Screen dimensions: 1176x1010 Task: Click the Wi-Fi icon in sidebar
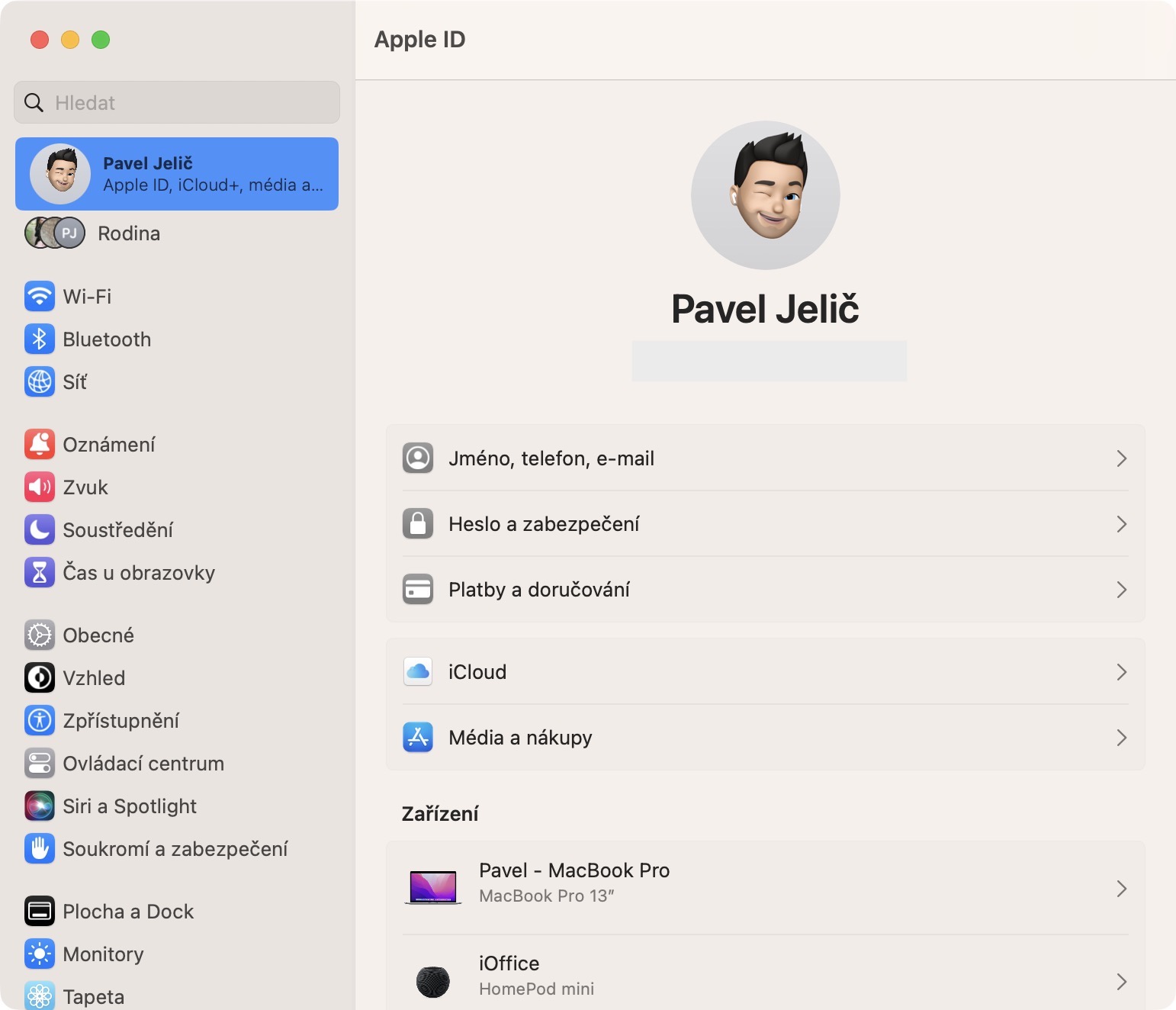pos(40,296)
